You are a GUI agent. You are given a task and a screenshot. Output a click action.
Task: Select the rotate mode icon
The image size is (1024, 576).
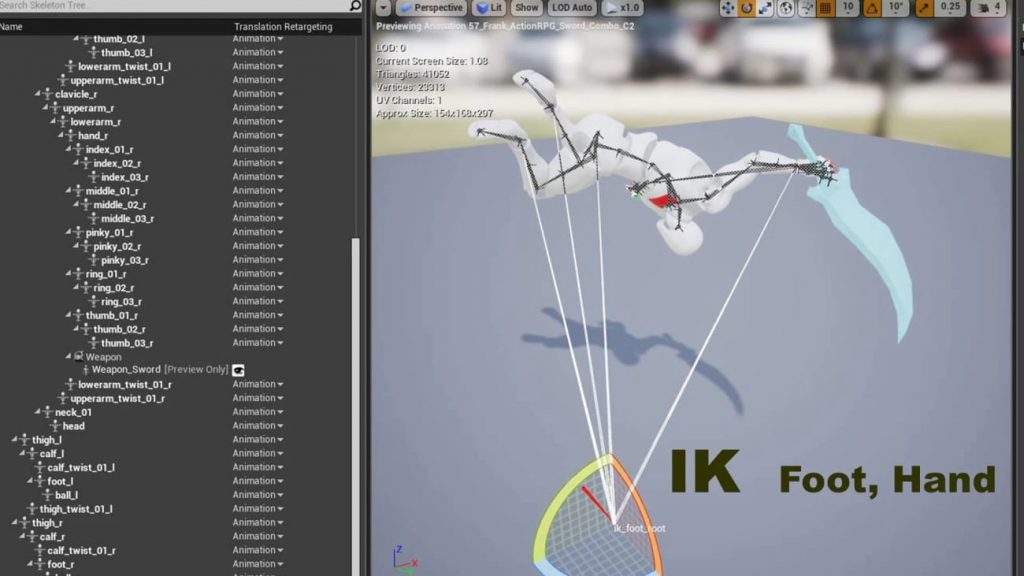pyautogui.click(x=746, y=8)
